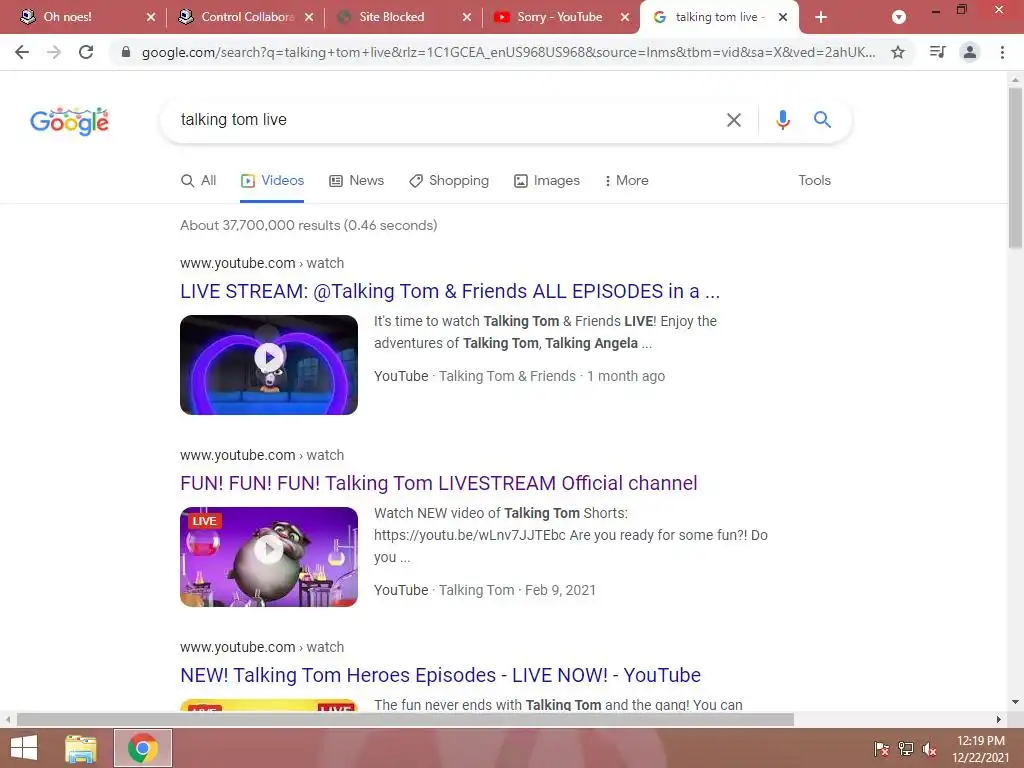Play the LIVE purple lab video thumbnail
The width and height of the screenshot is (1024, 768).
point(269,557)
